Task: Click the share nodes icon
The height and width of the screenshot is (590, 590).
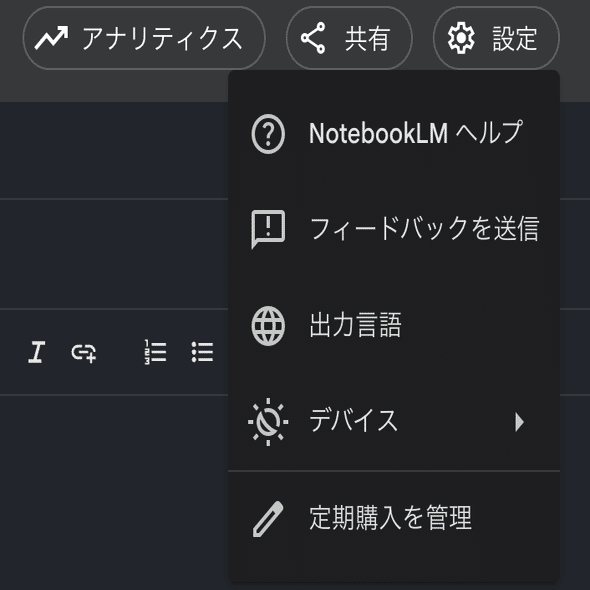Action: point(313,38)
